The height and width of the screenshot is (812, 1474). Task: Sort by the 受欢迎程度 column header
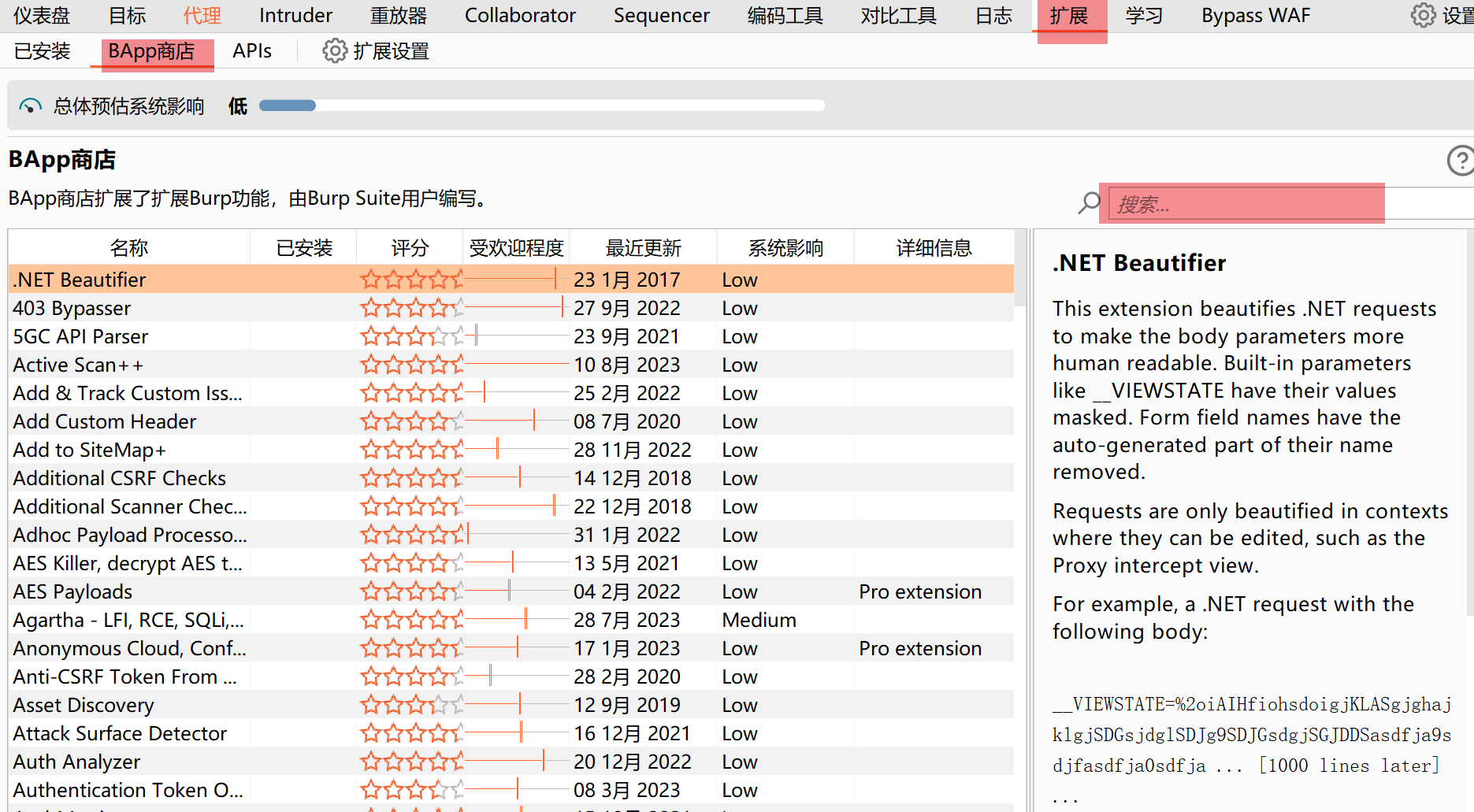pyautogui.click(x=516, y=248)
